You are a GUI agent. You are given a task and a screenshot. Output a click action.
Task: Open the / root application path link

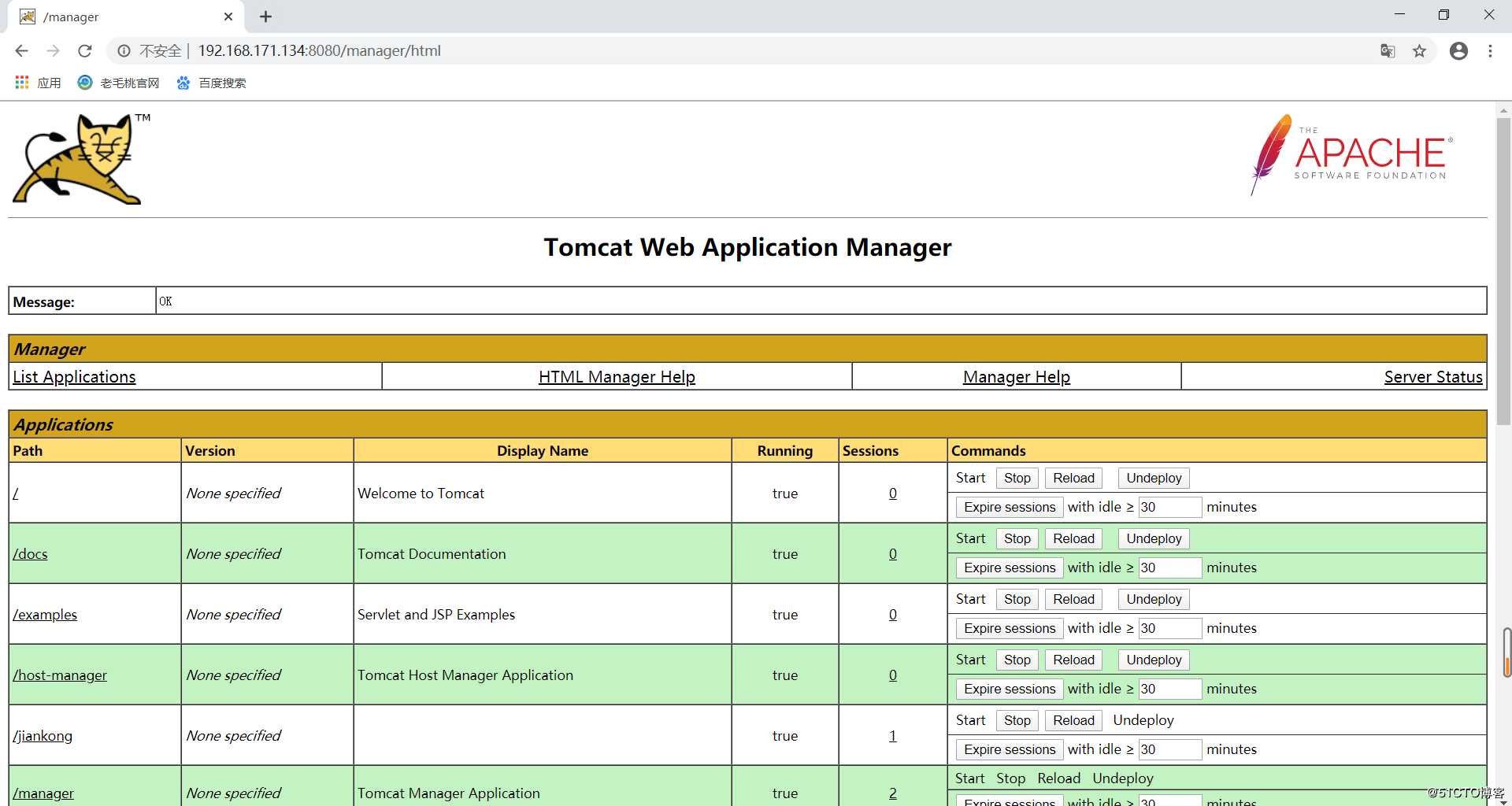point(16,494)
